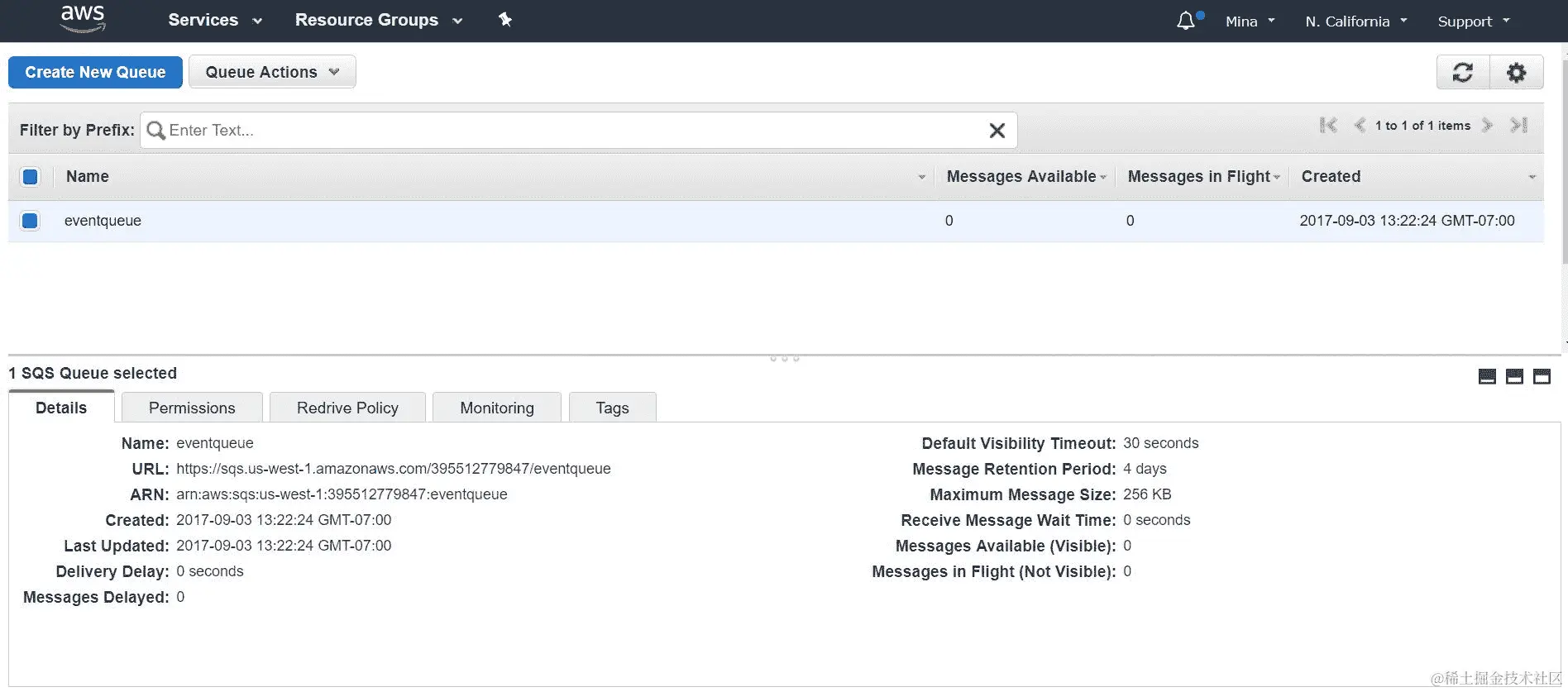Open the Redrive Policy tab
Viewport: 1568px width, 692px height.
click(347, 408)
